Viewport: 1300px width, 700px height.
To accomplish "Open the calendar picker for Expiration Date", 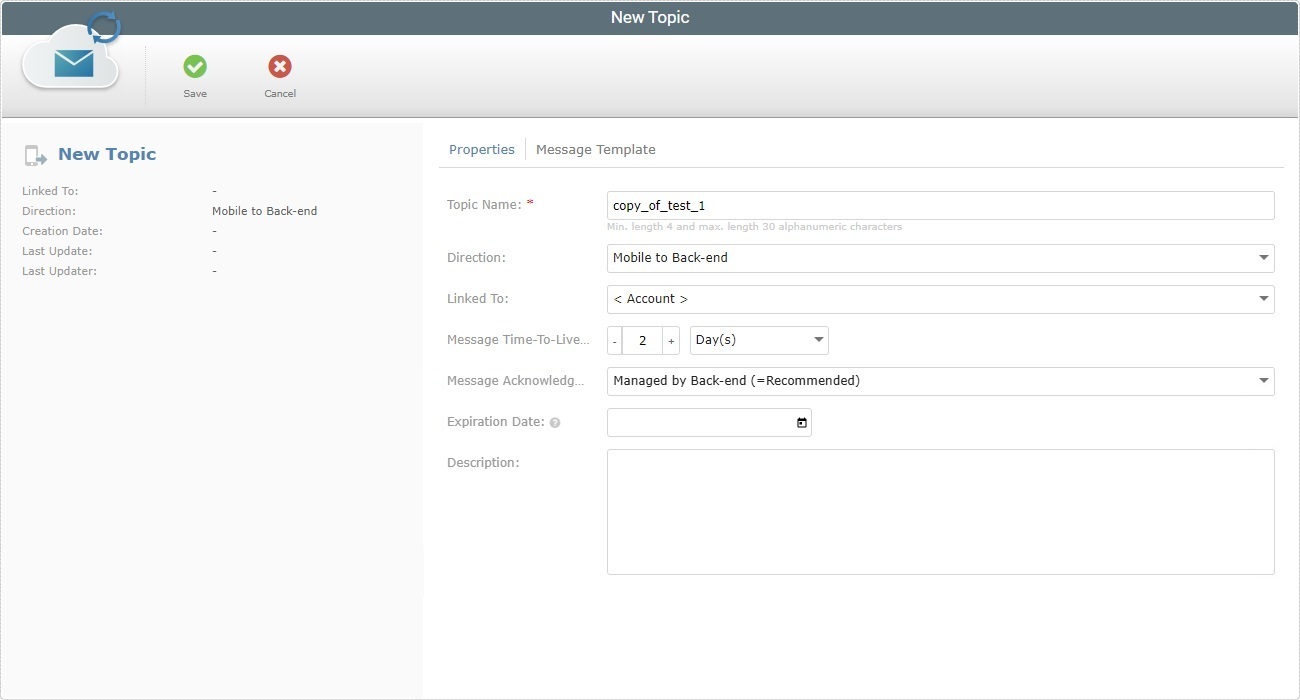I will [800, 422].
